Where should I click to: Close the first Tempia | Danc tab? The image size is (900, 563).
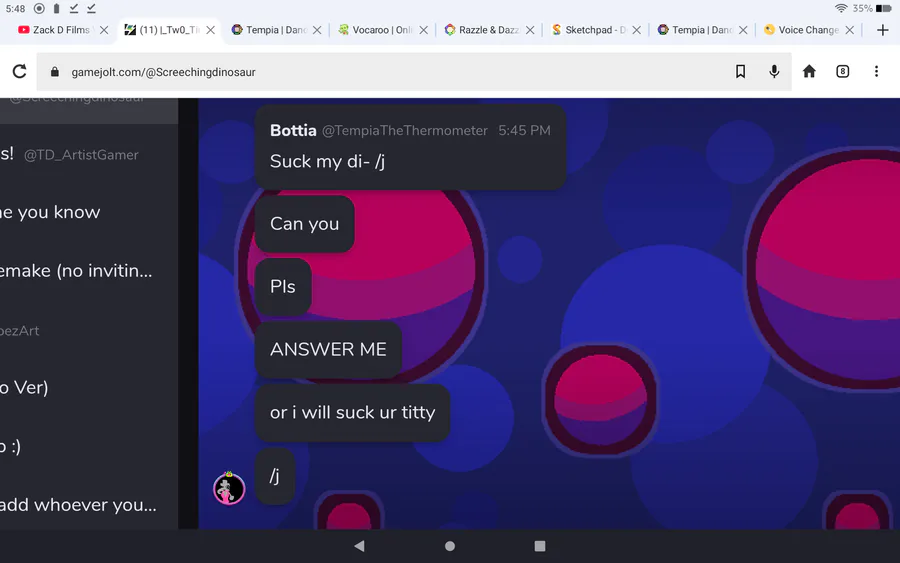point(317,30)
